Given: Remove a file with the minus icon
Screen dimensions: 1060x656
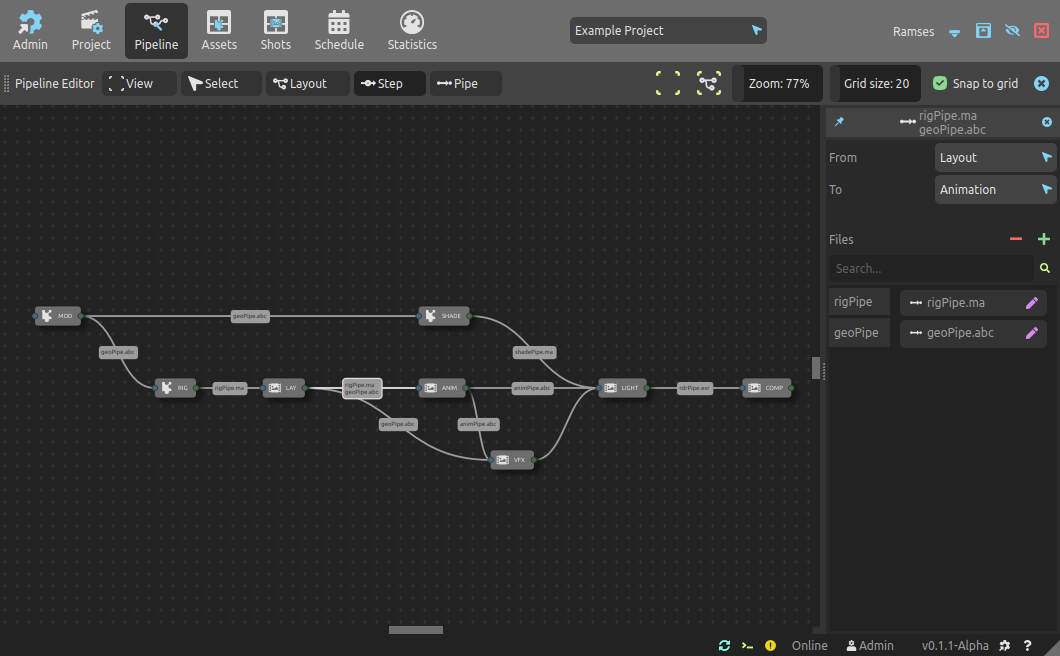Looking at the screenshot, I should [x=1016, y=239].
